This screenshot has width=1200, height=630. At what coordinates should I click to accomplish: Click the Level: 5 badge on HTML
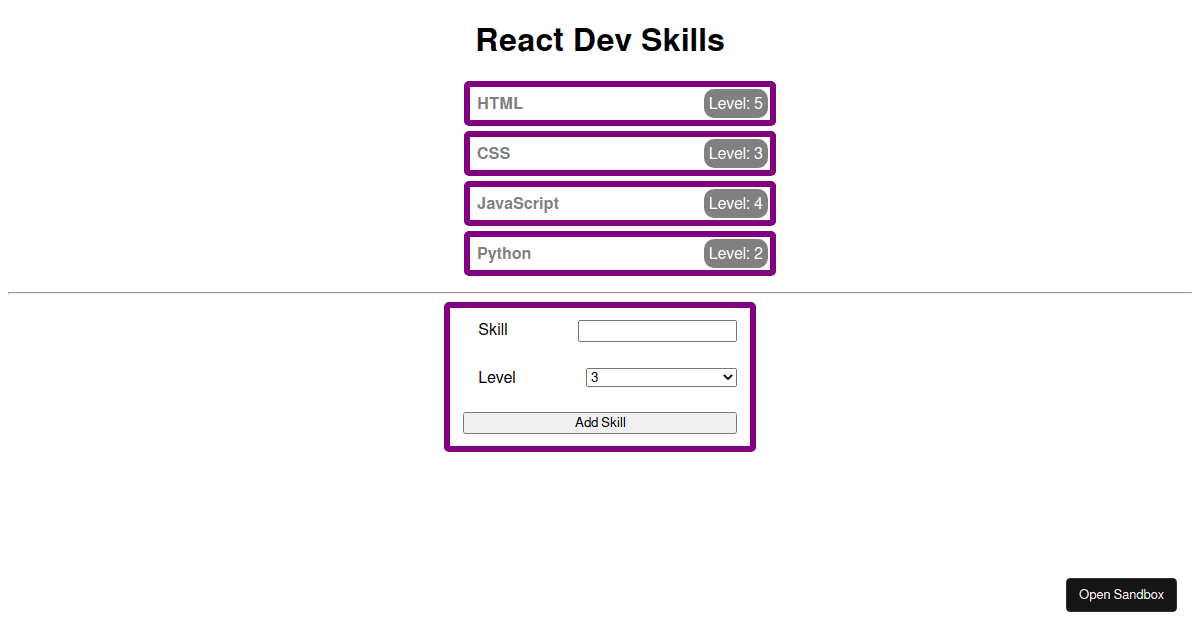735,103
